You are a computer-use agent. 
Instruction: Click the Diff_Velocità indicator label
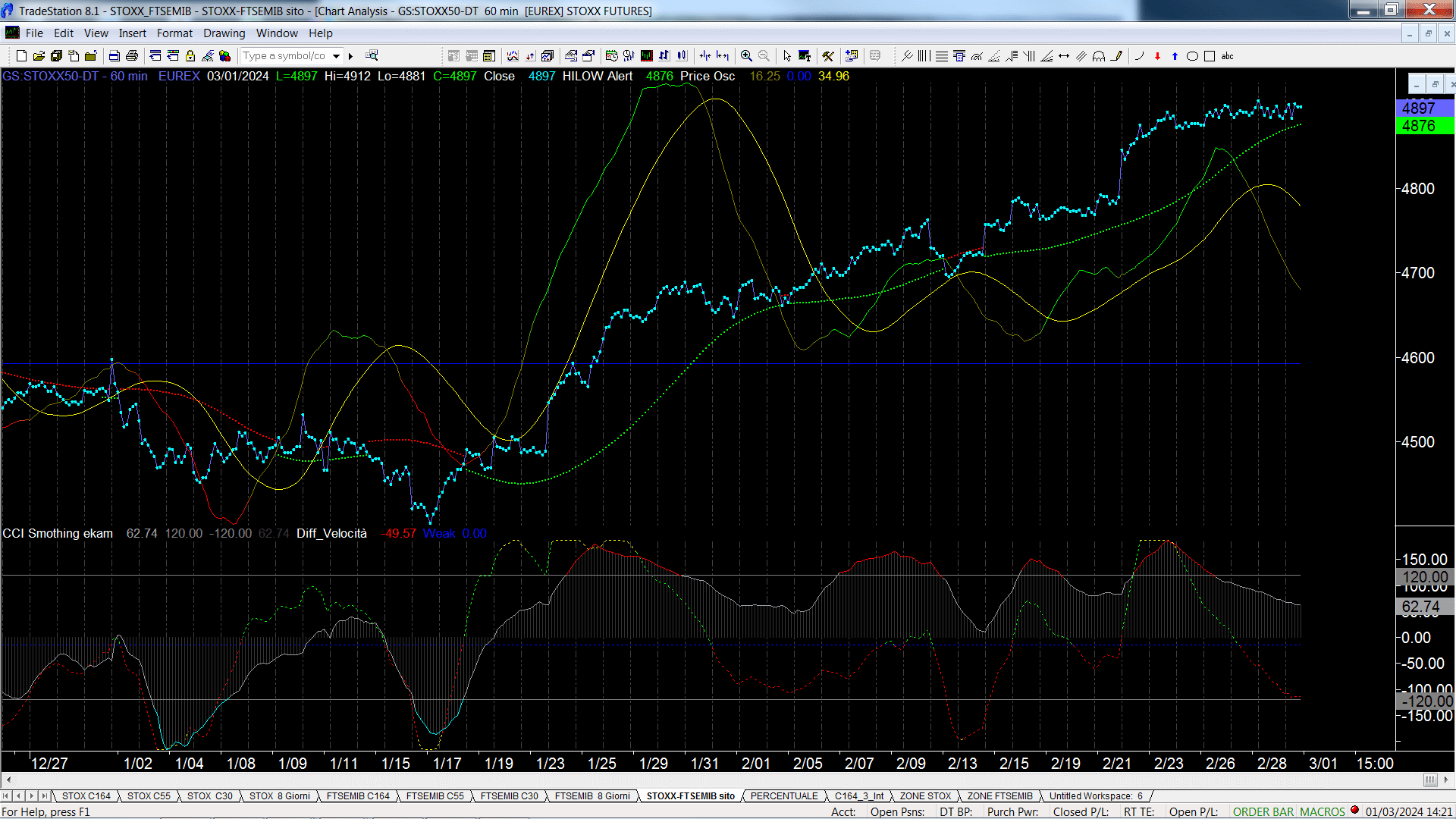tap(331, 534)
